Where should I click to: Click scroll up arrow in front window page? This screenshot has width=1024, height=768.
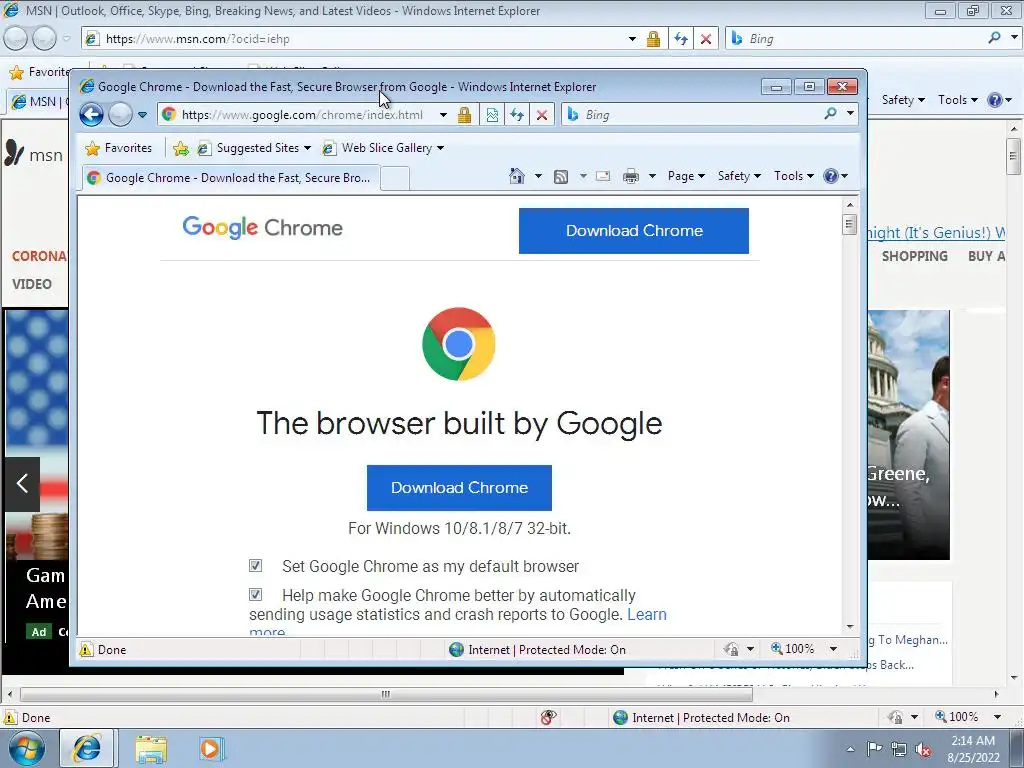tap(850, 205)
